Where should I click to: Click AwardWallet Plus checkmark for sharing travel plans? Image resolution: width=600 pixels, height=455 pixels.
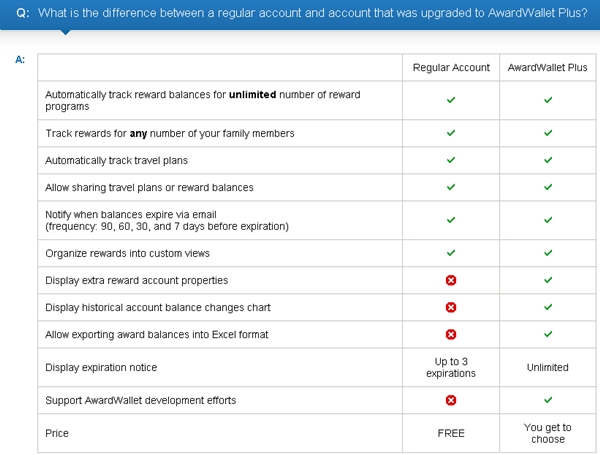tap(548, 187)
